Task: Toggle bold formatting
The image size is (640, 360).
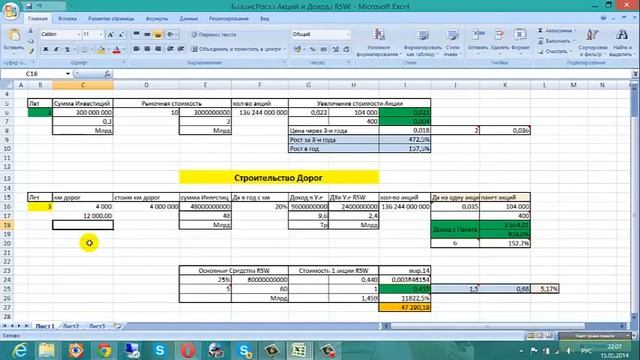Action: [x=46, y=49]
